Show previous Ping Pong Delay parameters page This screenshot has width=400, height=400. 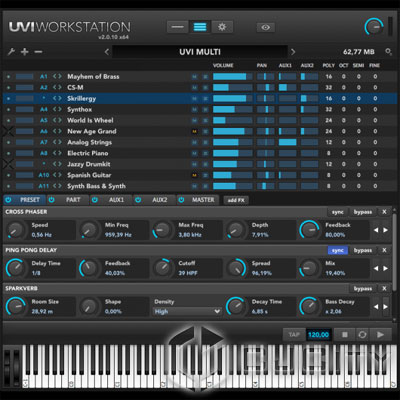click(376, 268)
